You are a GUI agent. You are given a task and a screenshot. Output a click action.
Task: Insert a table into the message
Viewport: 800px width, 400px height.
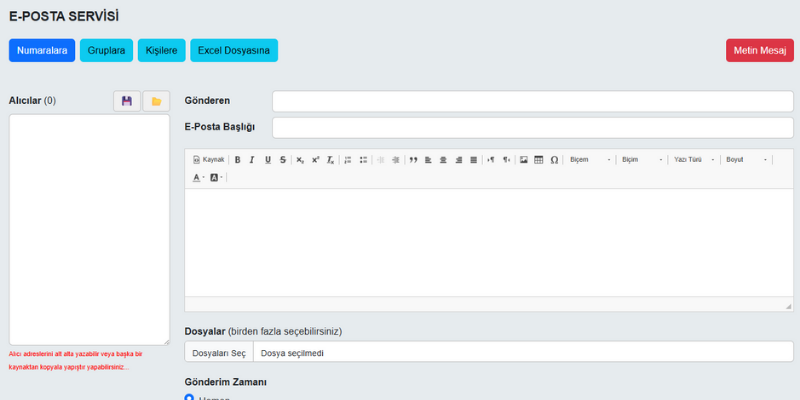coord(538,160)
